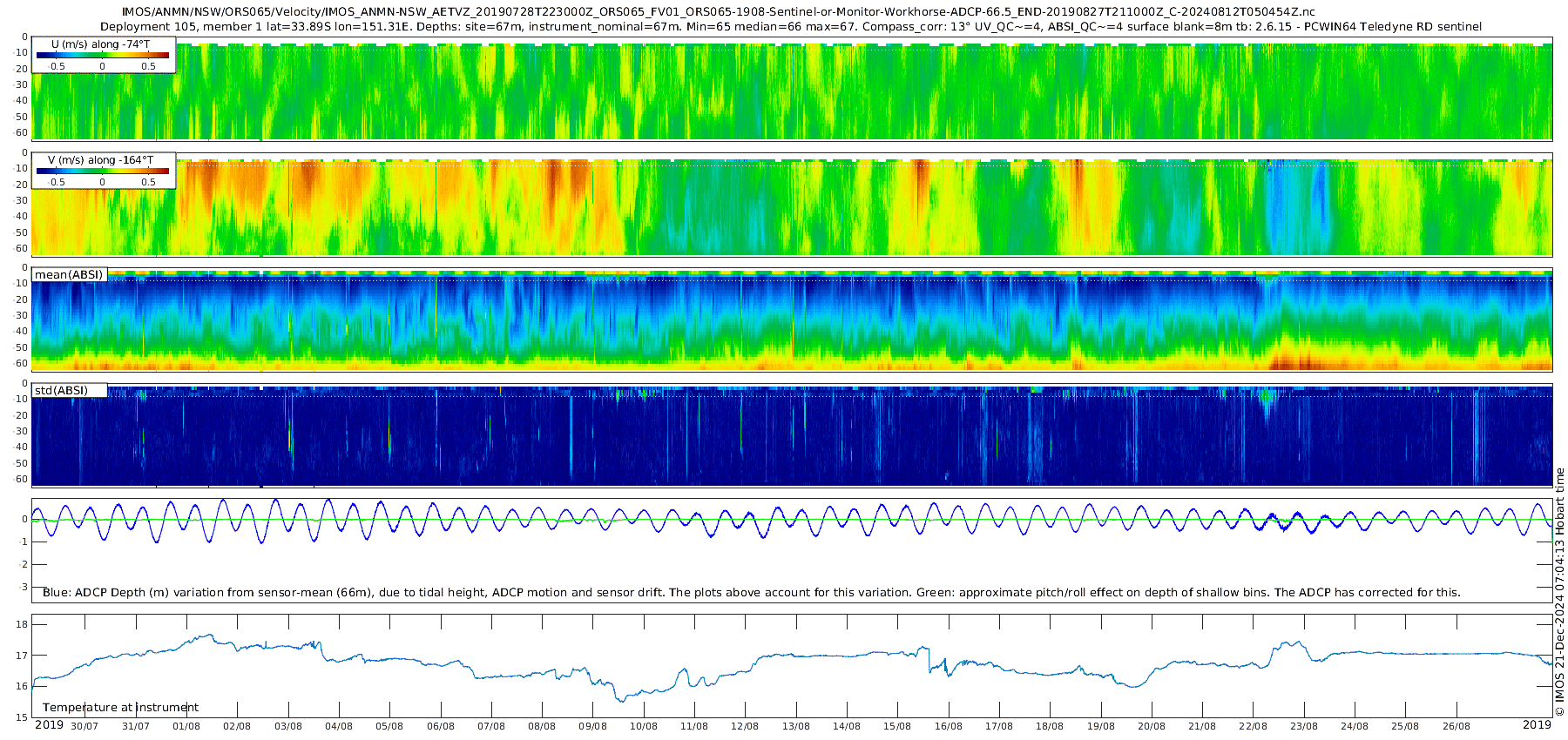The image size is (1568, 740).
Task: Select the 09/08 date tick label
Action: (x=592, y=727)
